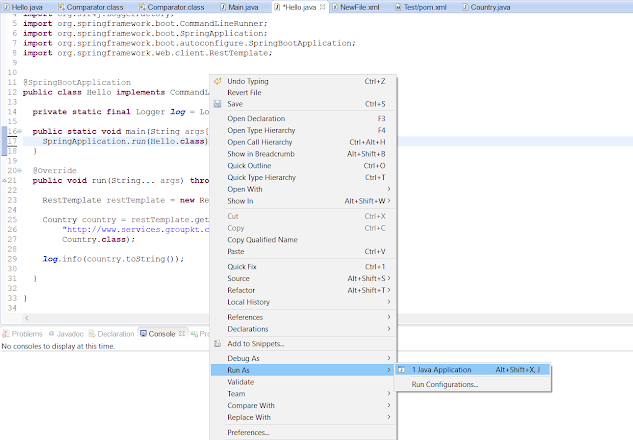Select Open Declaration menu entry

pyautogui.click(x=303, y=118)
